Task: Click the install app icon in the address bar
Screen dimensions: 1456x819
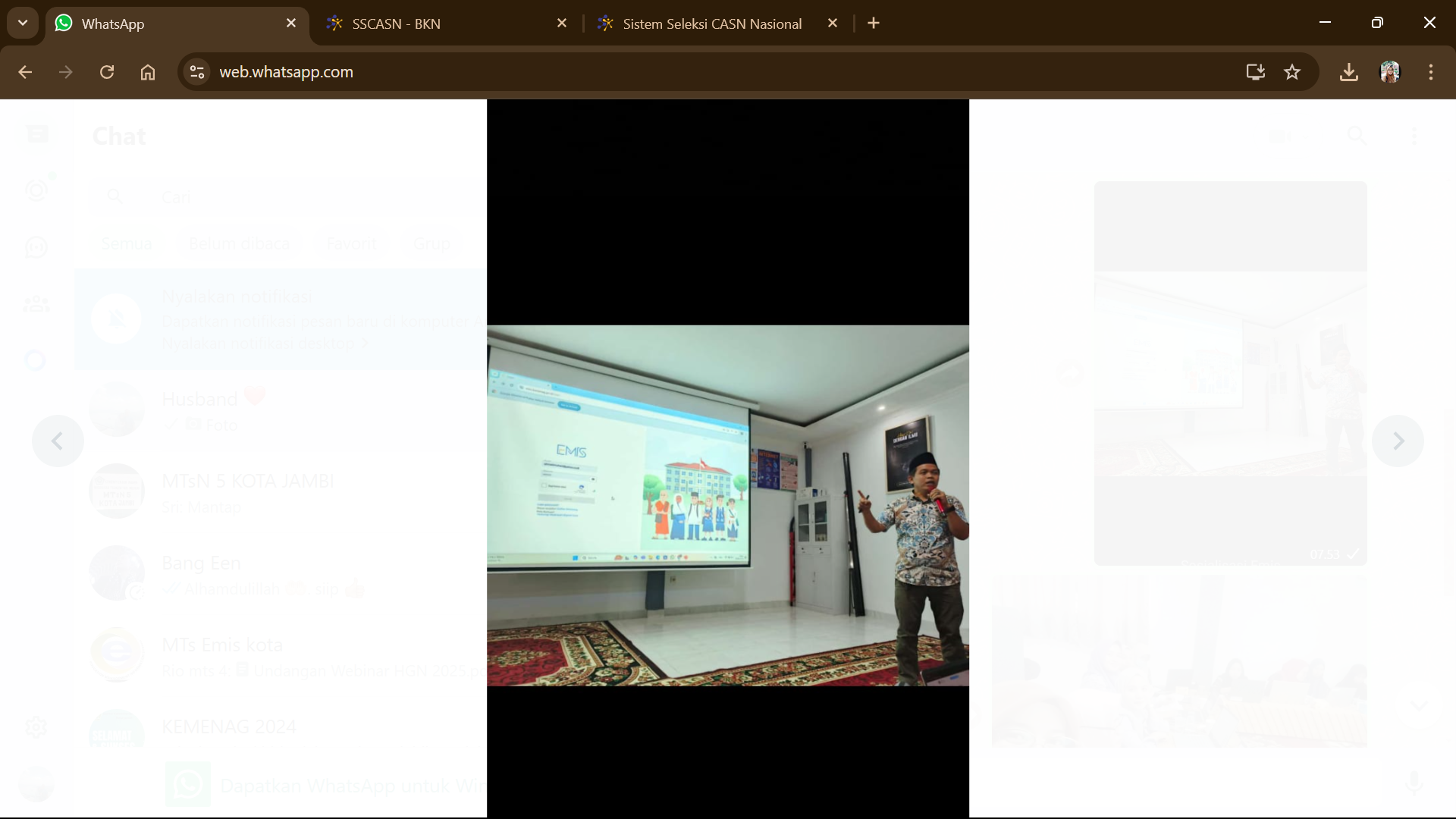Action: (1255, 72)
